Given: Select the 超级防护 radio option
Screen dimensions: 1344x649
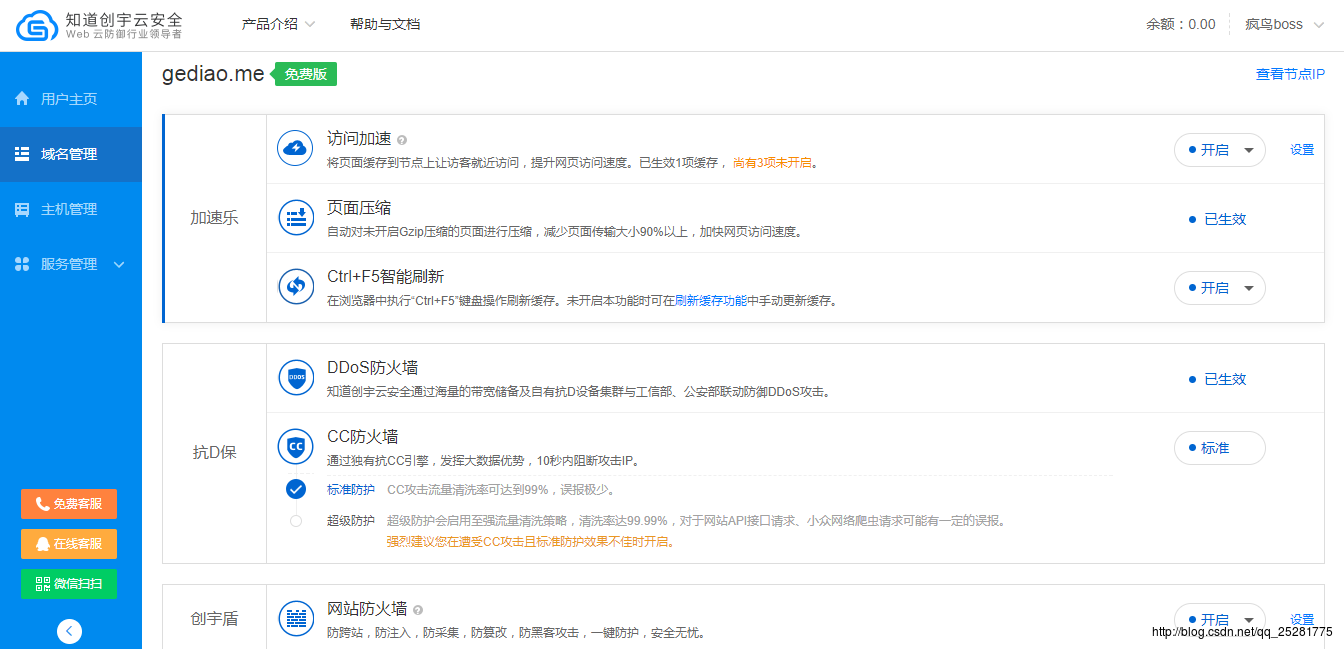Looking at the screenshot, I should pos(295,521).
